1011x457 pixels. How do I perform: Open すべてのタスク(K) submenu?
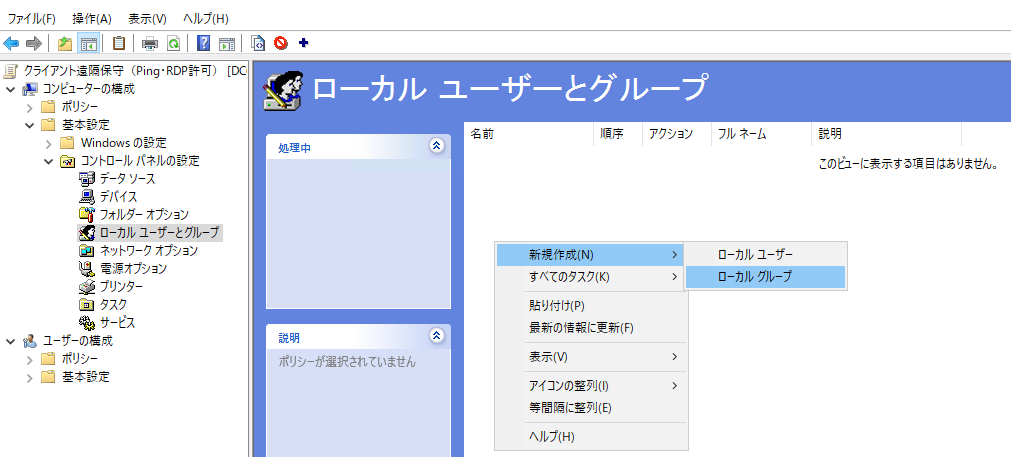(589, 277)
